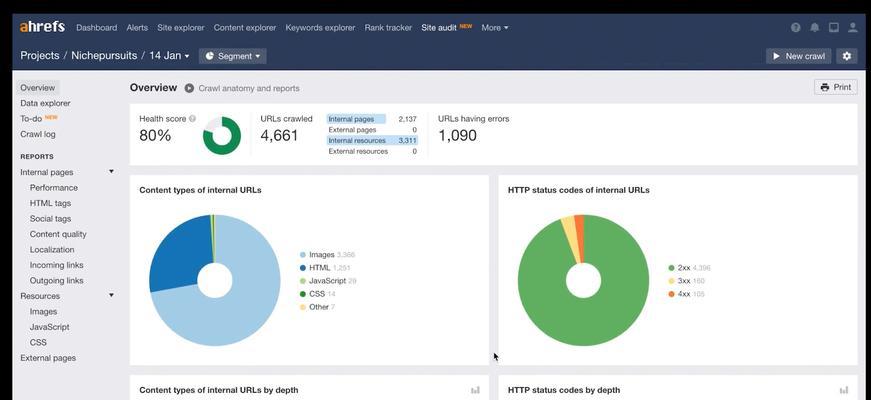Screen dimensions: 871x400
Task: Open JavaScript under Resources in sidebar
Action: click(x=50, y=327)
